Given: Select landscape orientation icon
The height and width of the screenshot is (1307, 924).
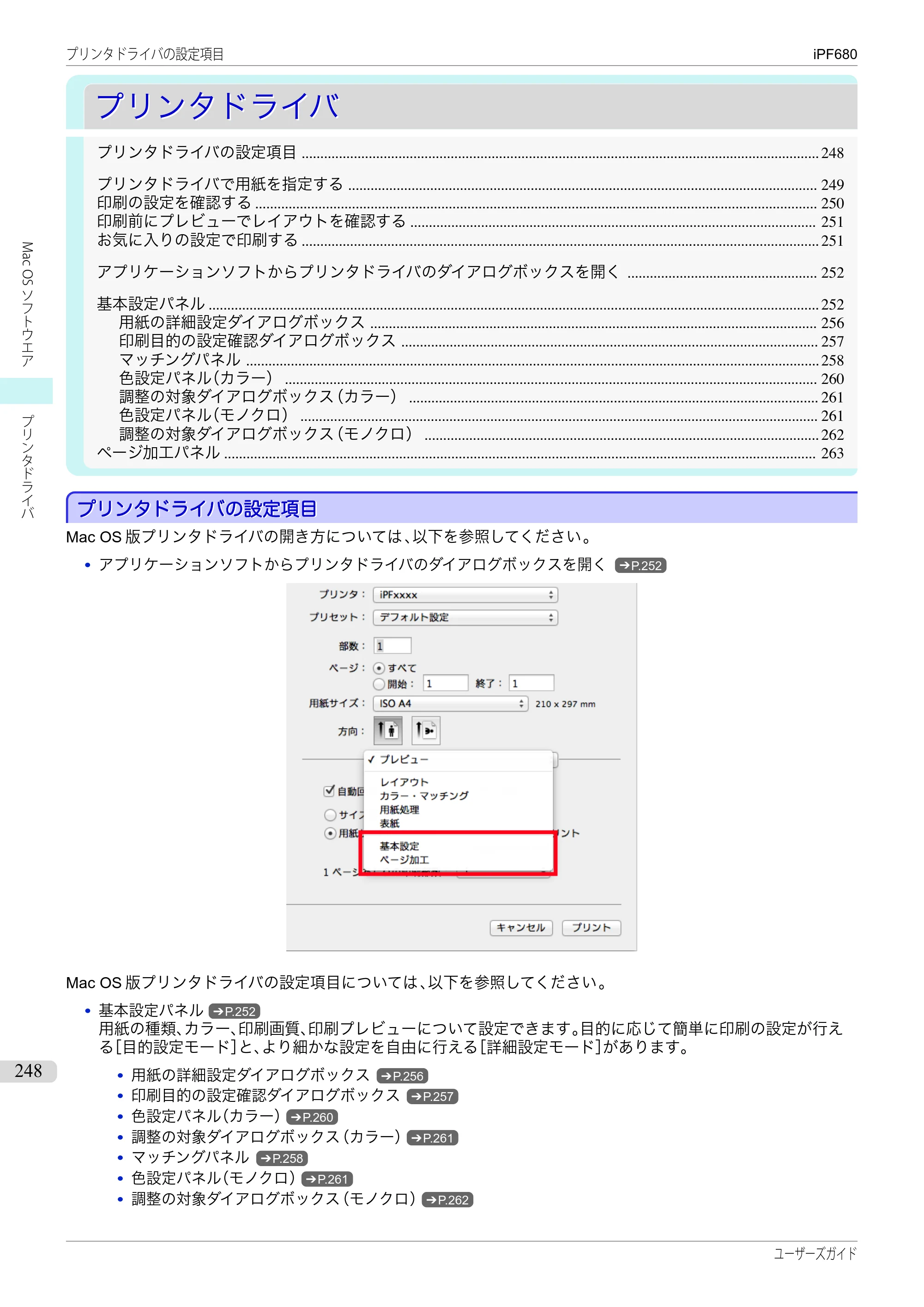Looking at the screenshot, I should pos(426,730).
